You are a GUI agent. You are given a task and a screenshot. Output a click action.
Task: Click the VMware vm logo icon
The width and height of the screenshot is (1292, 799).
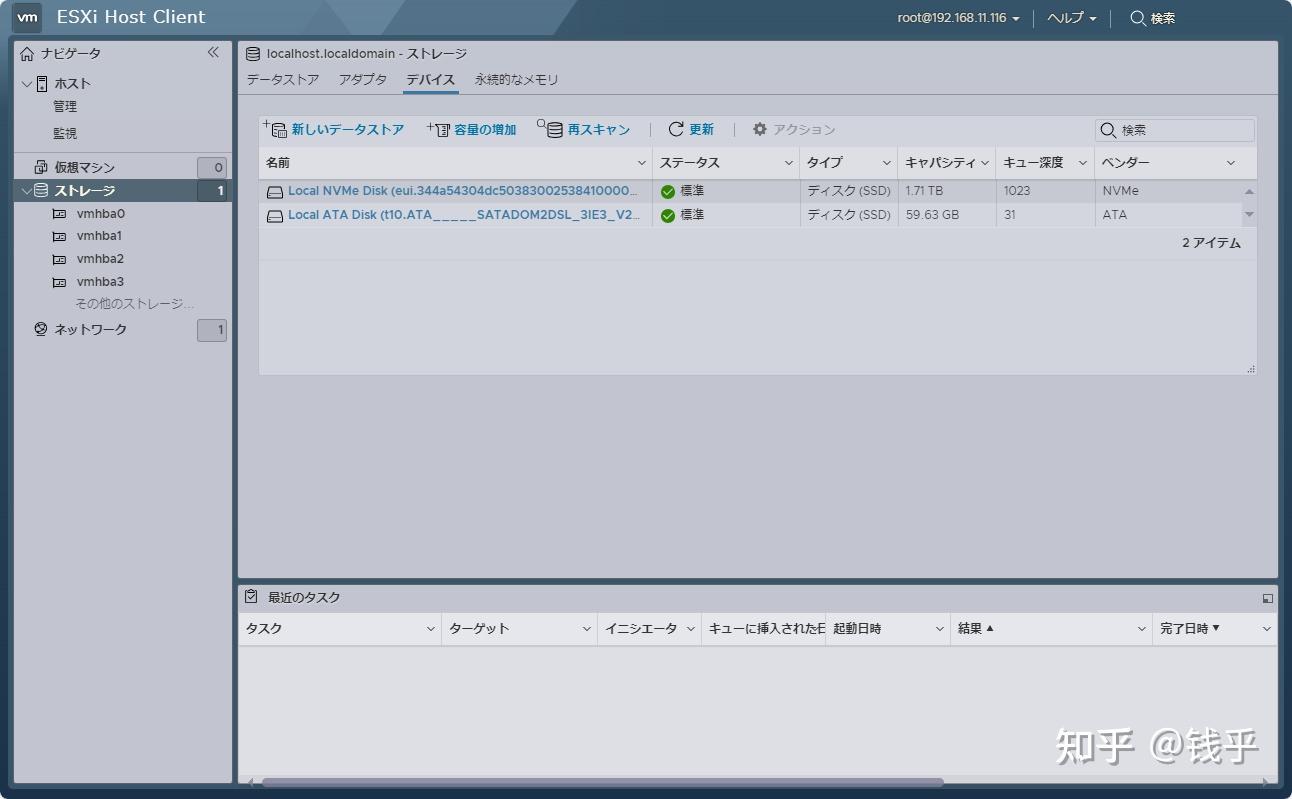pyautogui.click(x=28, y=17)
